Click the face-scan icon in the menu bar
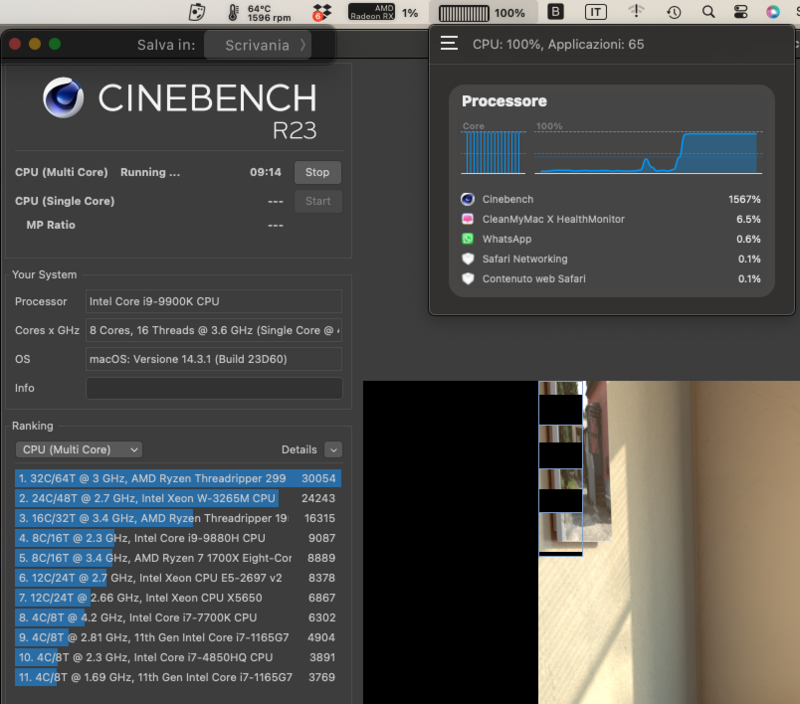 click(197, 12)
